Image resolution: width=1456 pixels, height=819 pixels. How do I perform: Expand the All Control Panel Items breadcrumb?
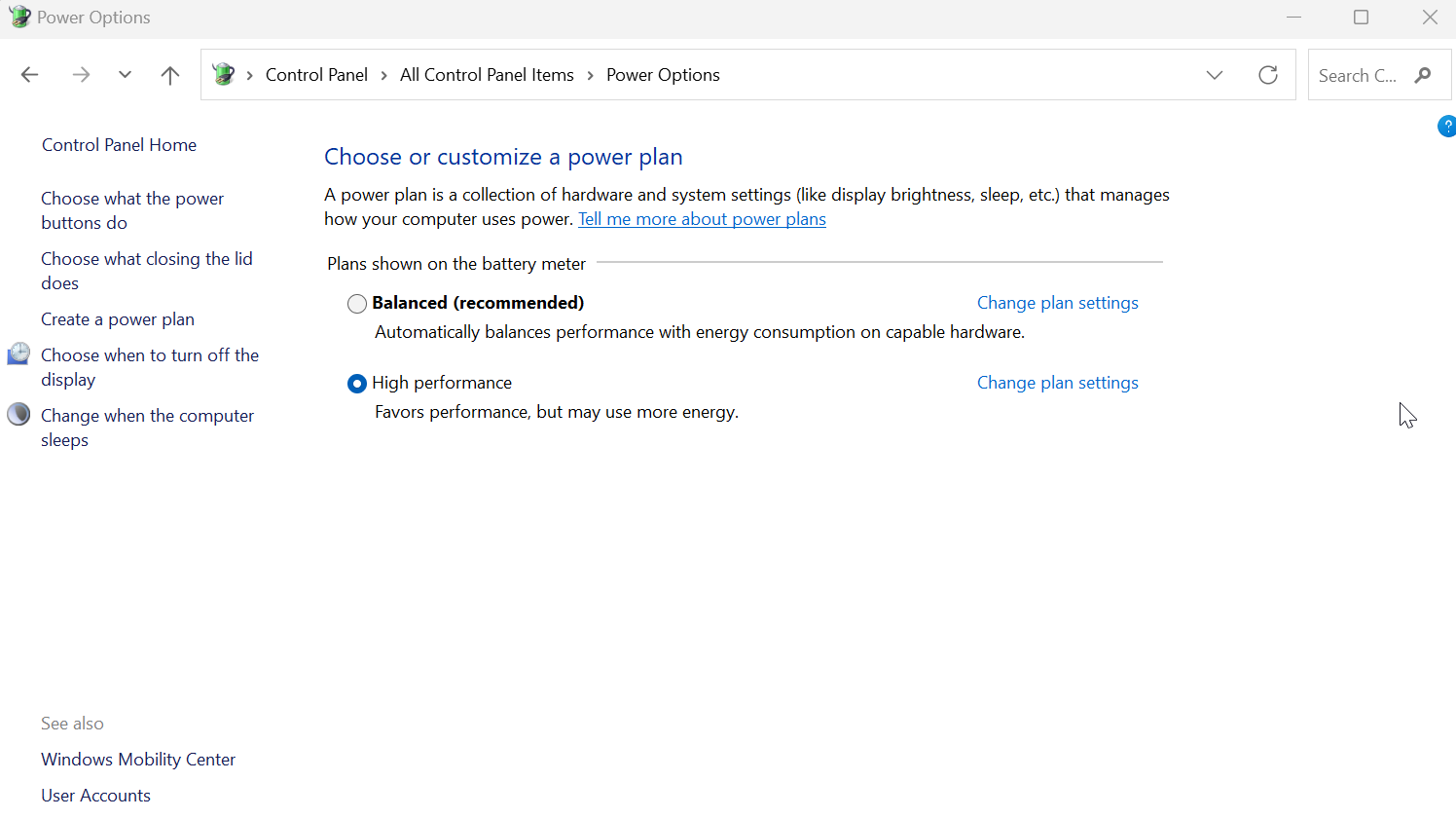click(588, 74)
